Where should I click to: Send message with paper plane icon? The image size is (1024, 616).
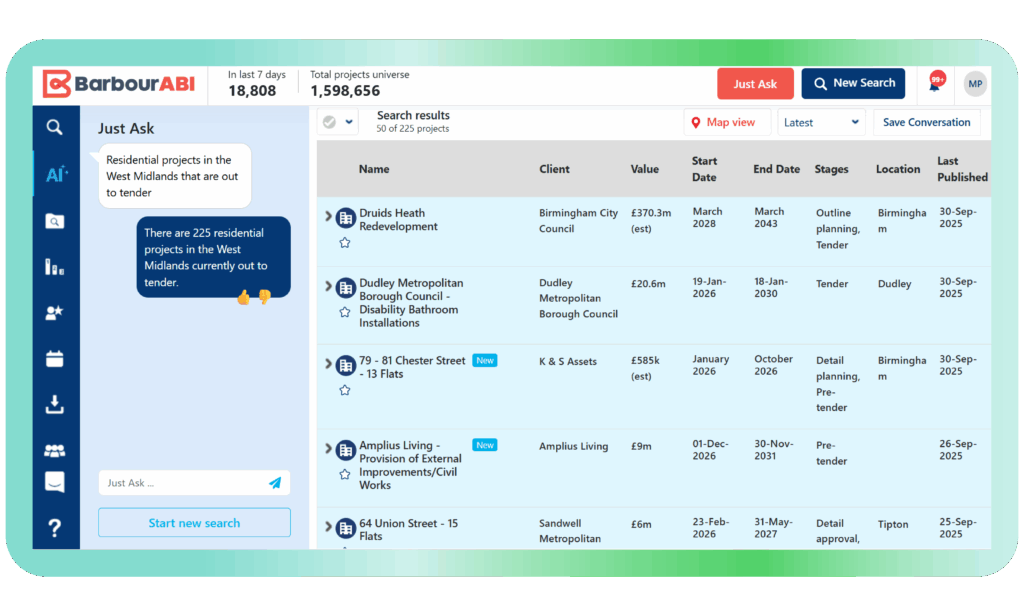click(x=275, y=483)
